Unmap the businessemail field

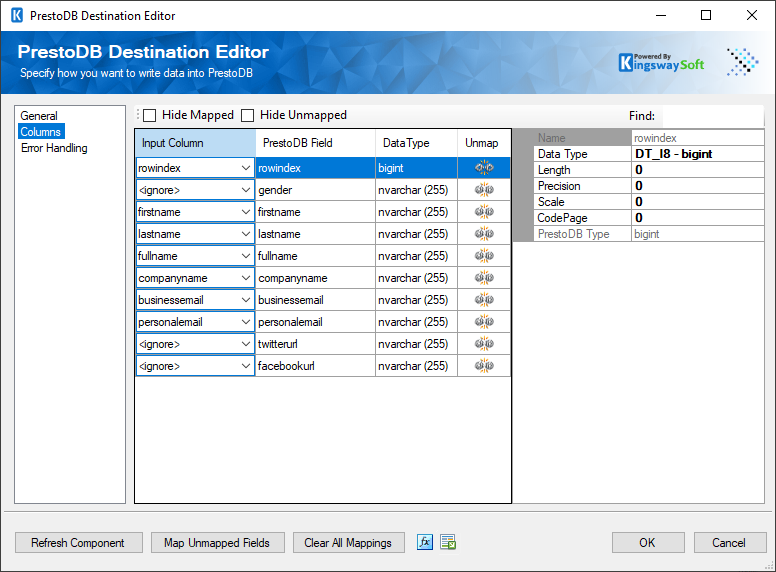click(484, 300)
